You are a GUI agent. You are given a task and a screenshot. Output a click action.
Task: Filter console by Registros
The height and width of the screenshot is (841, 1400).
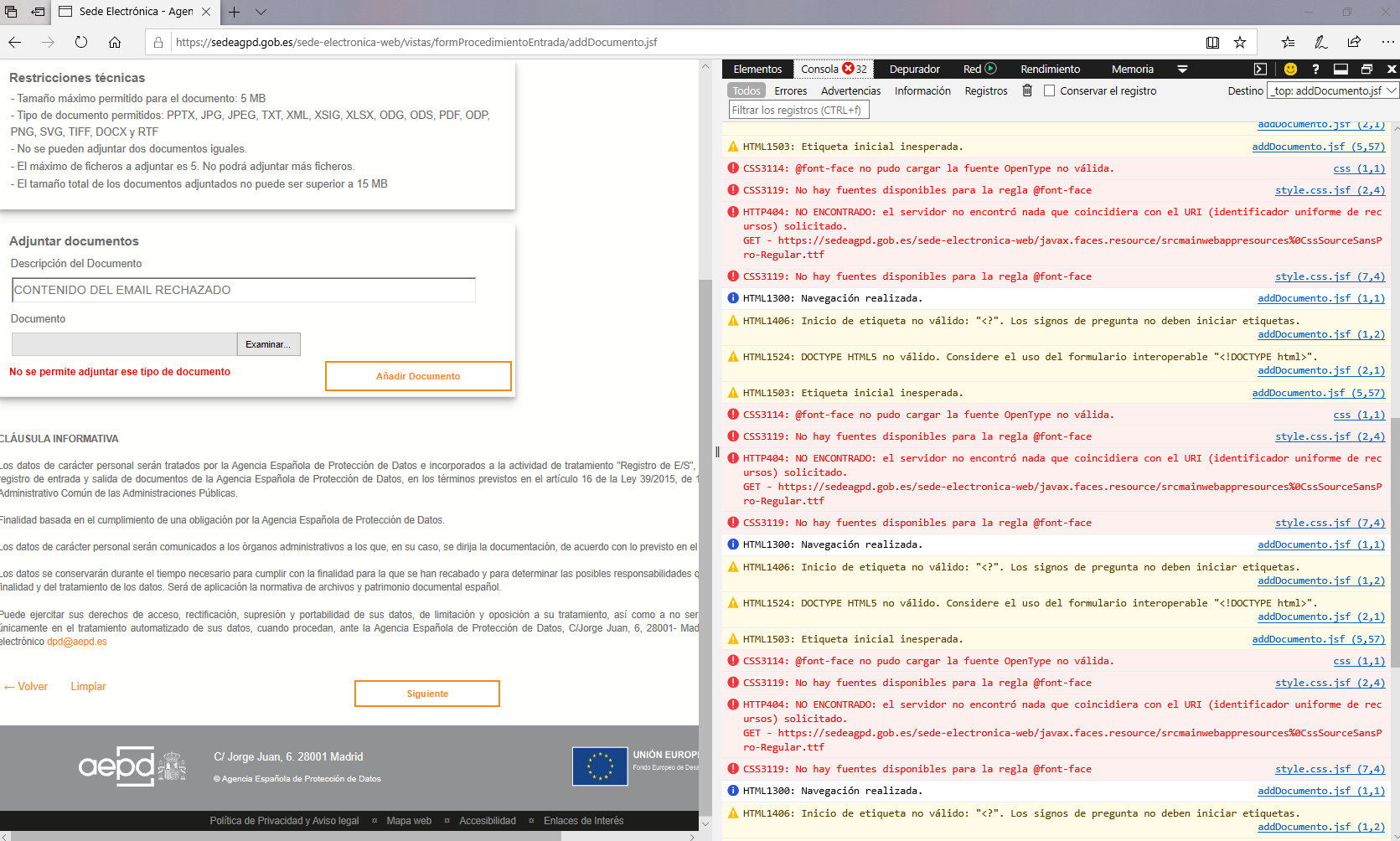tap(985, 90)
